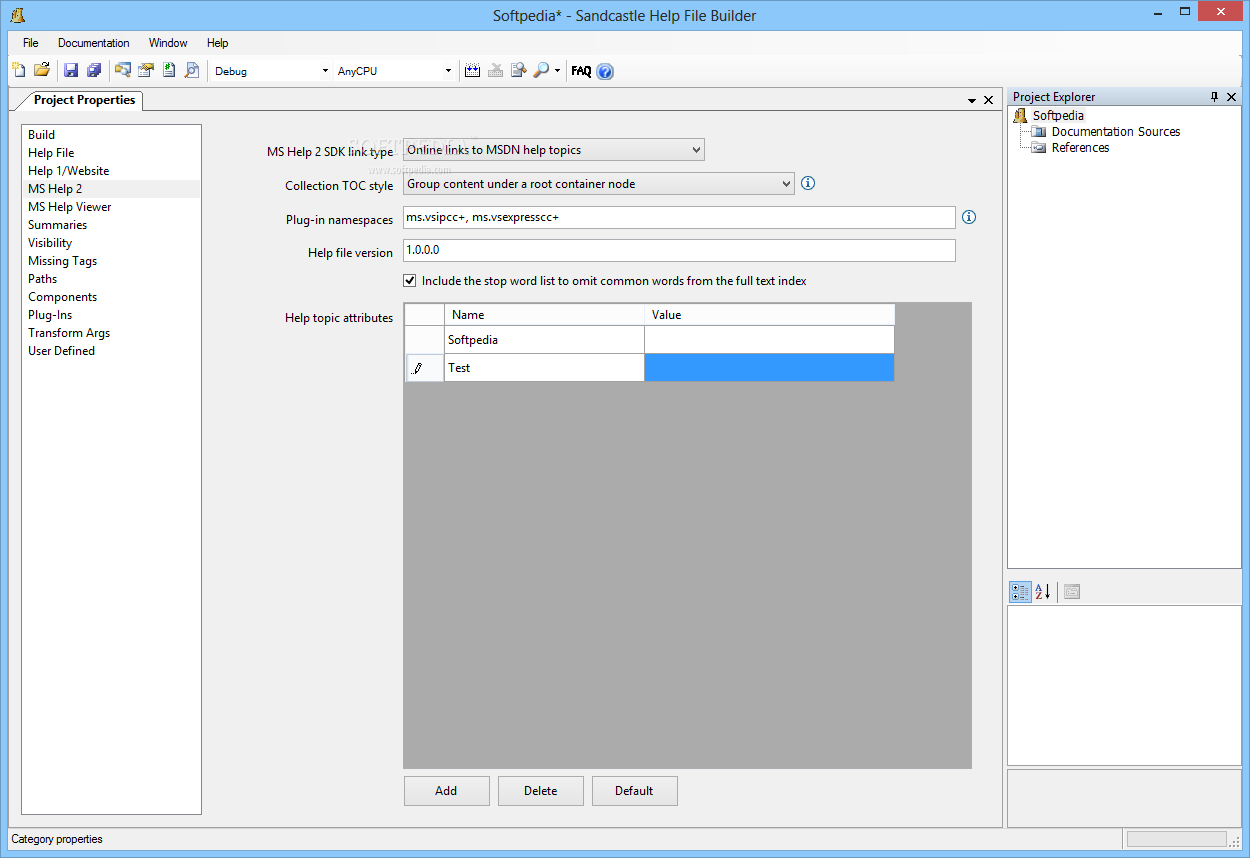The width and height of the screenshot is (1250, 858).
Task: Select References node in Project Explorer
Action: point(1080,148)
